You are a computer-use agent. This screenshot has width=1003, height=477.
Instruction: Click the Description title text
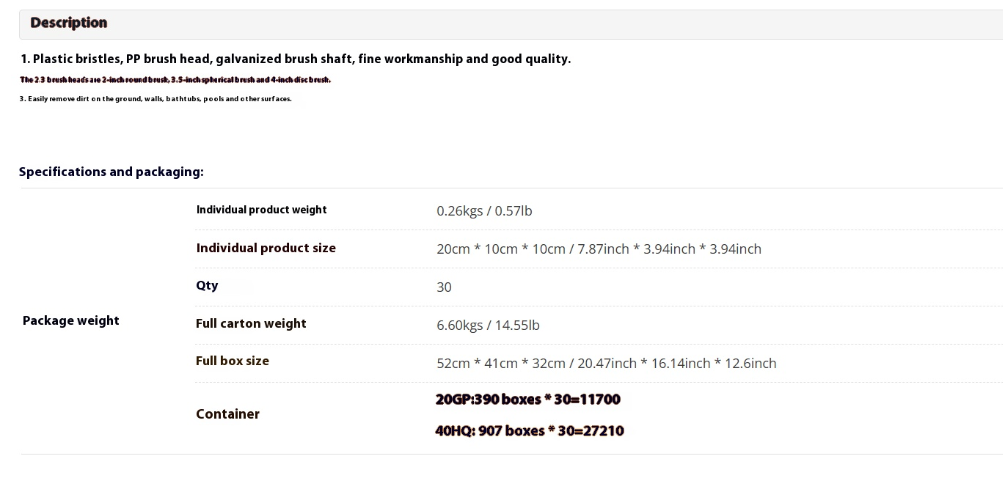(68, 23)
